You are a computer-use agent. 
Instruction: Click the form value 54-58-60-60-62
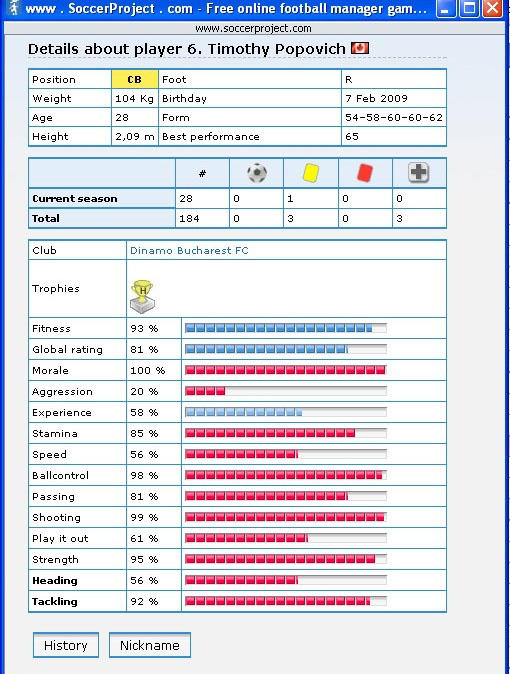pos(394,117)
